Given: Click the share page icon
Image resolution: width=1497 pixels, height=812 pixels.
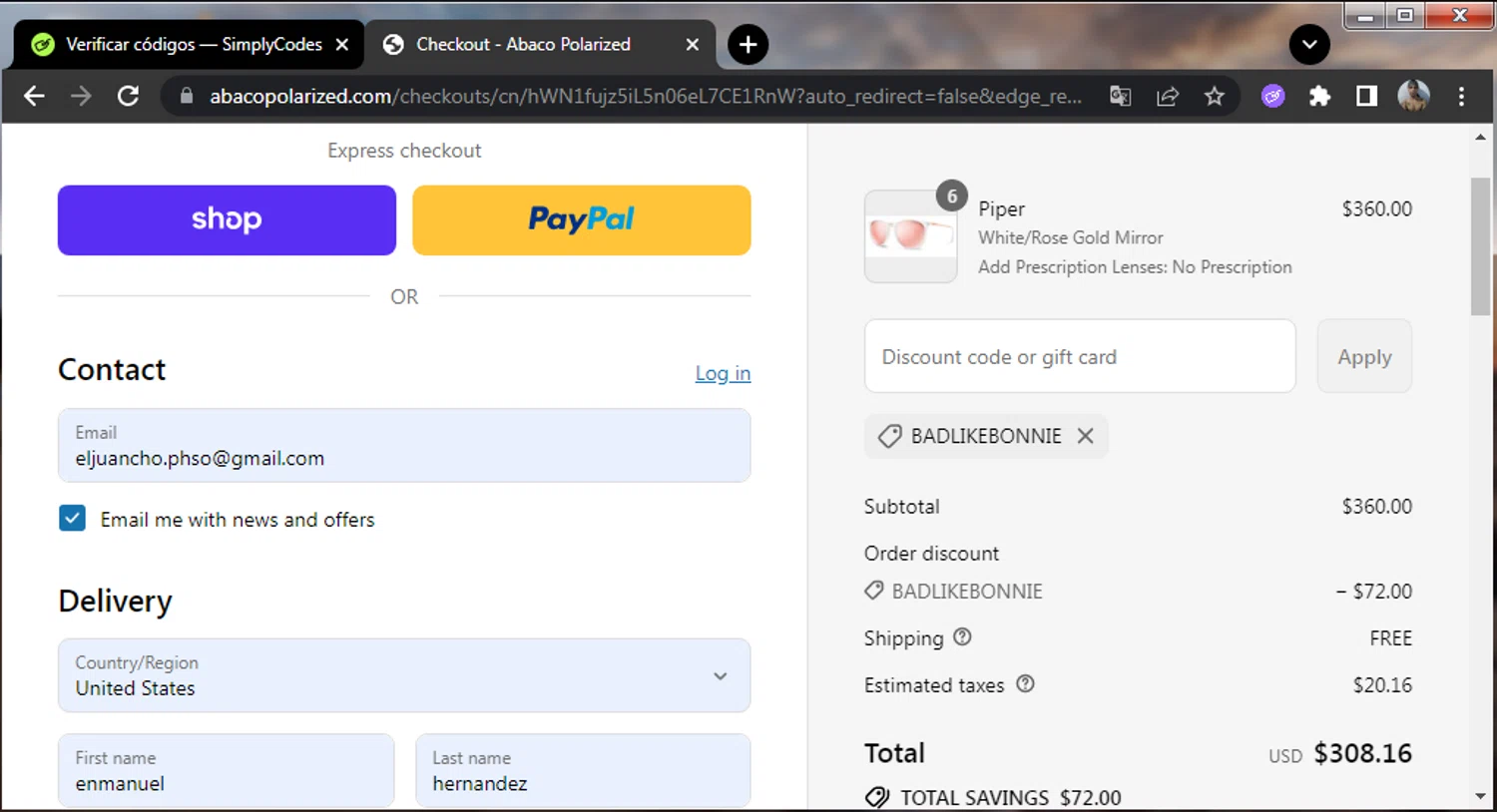Looking at the screenshot, I should coord(1168,96).
